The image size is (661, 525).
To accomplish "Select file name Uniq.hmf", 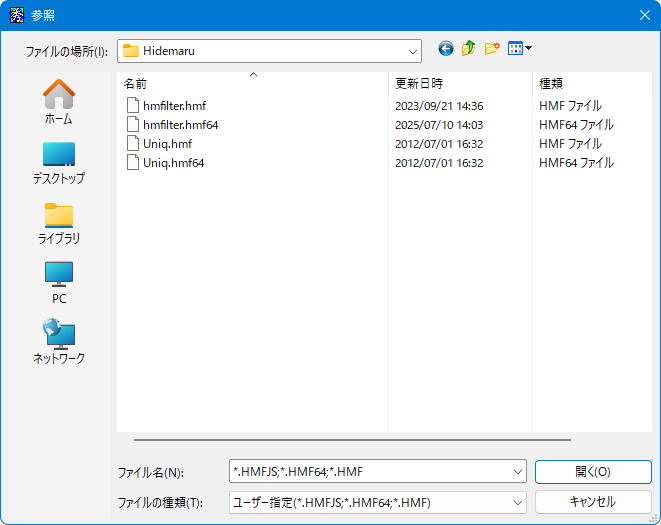I will coord(167,144).
